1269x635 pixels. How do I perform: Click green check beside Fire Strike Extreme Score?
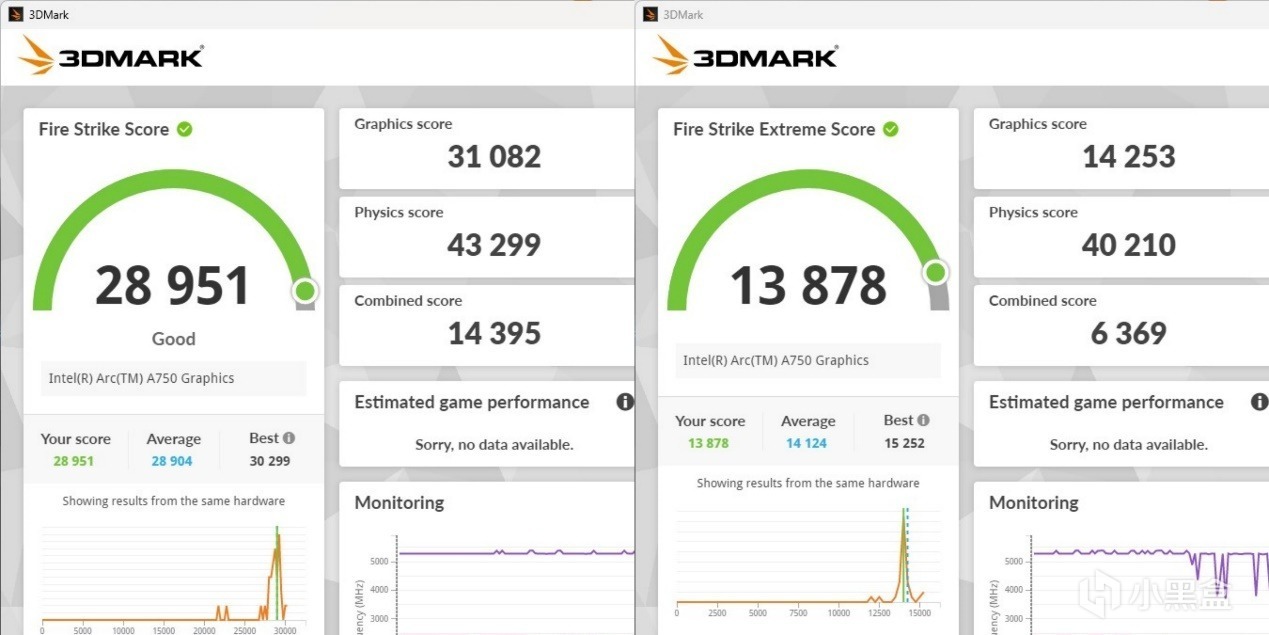[891, 129]
